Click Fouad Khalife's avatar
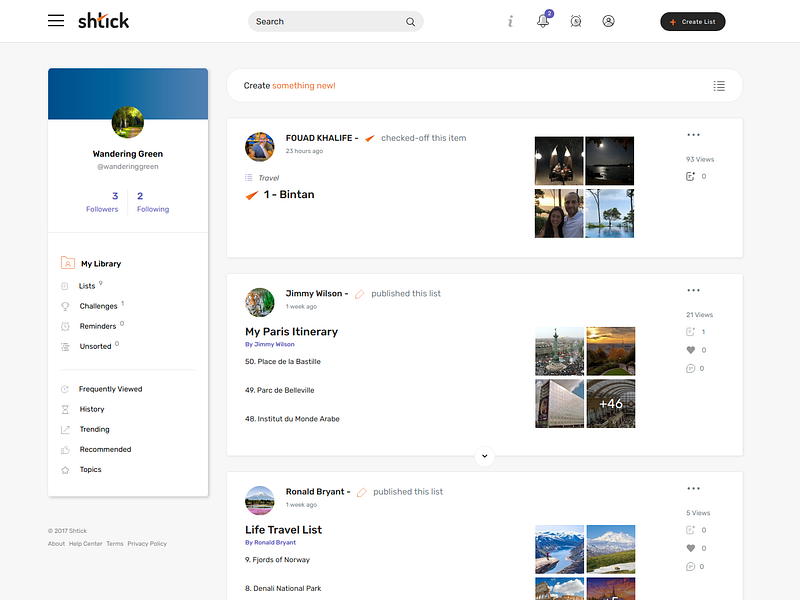Image resolution: width=800 pixels, height=600 pixels. click(x=260, y=146)
